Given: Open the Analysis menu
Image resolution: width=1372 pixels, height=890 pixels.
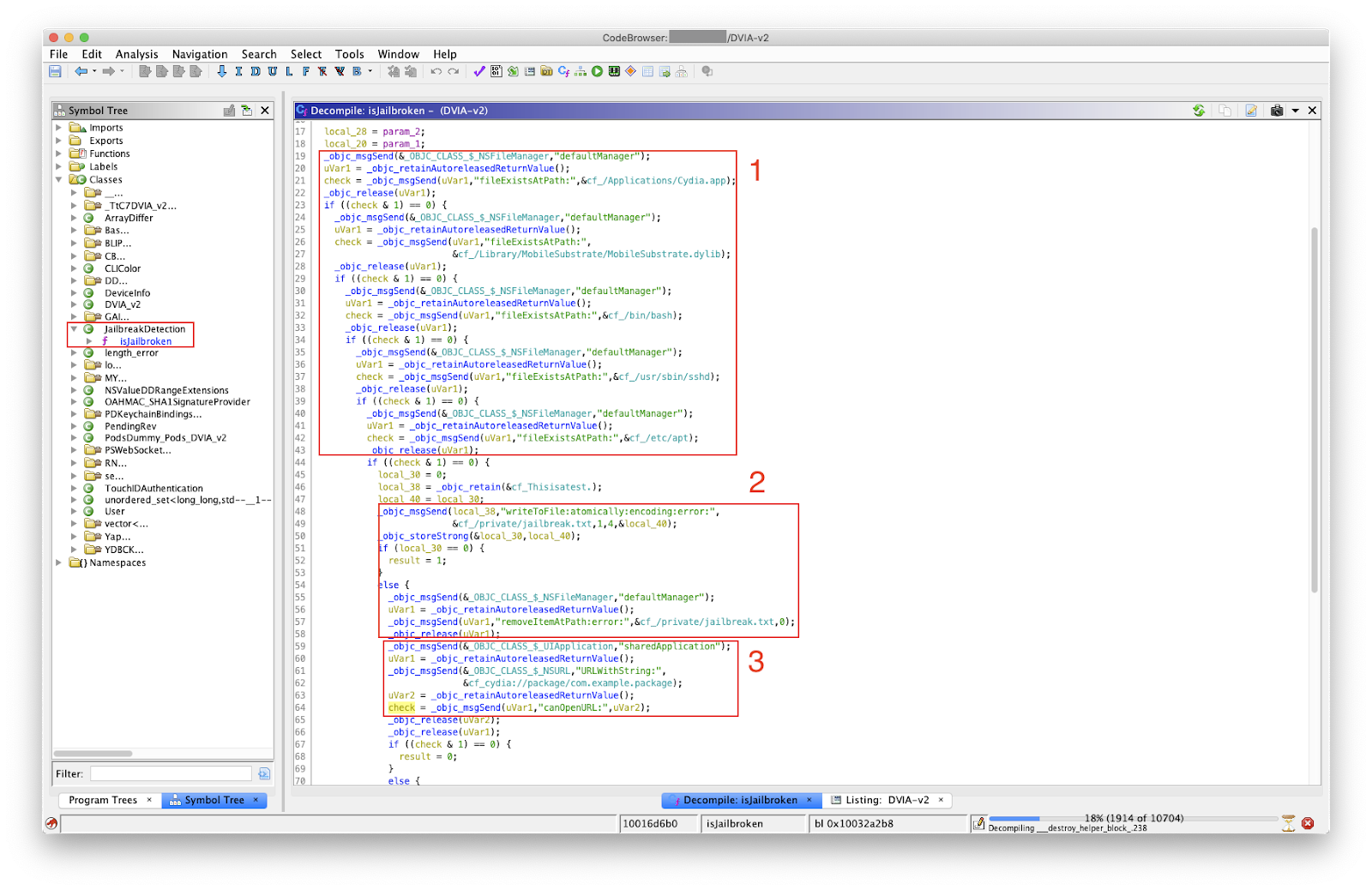Looking at the screenshot, I should point(136,54).
